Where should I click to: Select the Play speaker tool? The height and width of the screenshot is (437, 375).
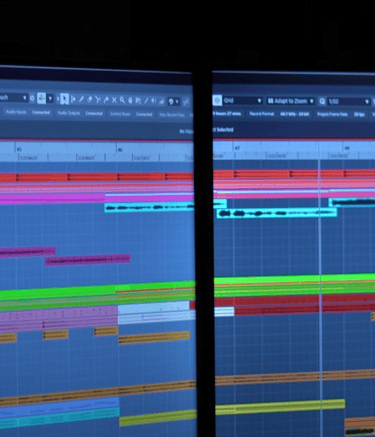pos(154,100)
